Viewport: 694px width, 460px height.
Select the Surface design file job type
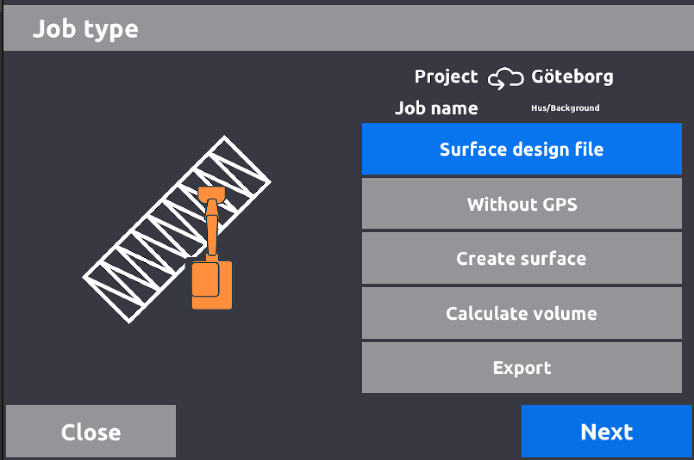click(521, 150)
